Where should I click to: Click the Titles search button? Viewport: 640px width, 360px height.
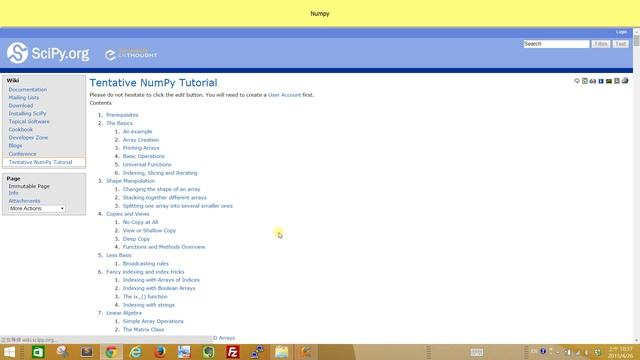coord(601,44)
